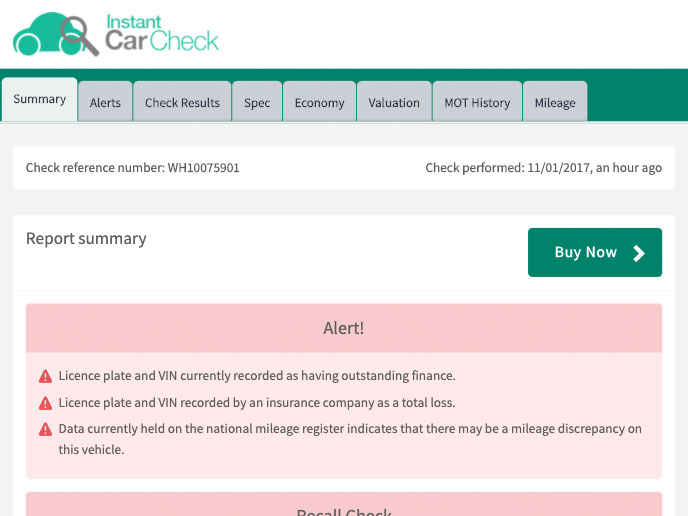Go to the Valuation tab
The width and height of the screenshot is (688, 516).
pyautogui.click(x=394, y=102)
